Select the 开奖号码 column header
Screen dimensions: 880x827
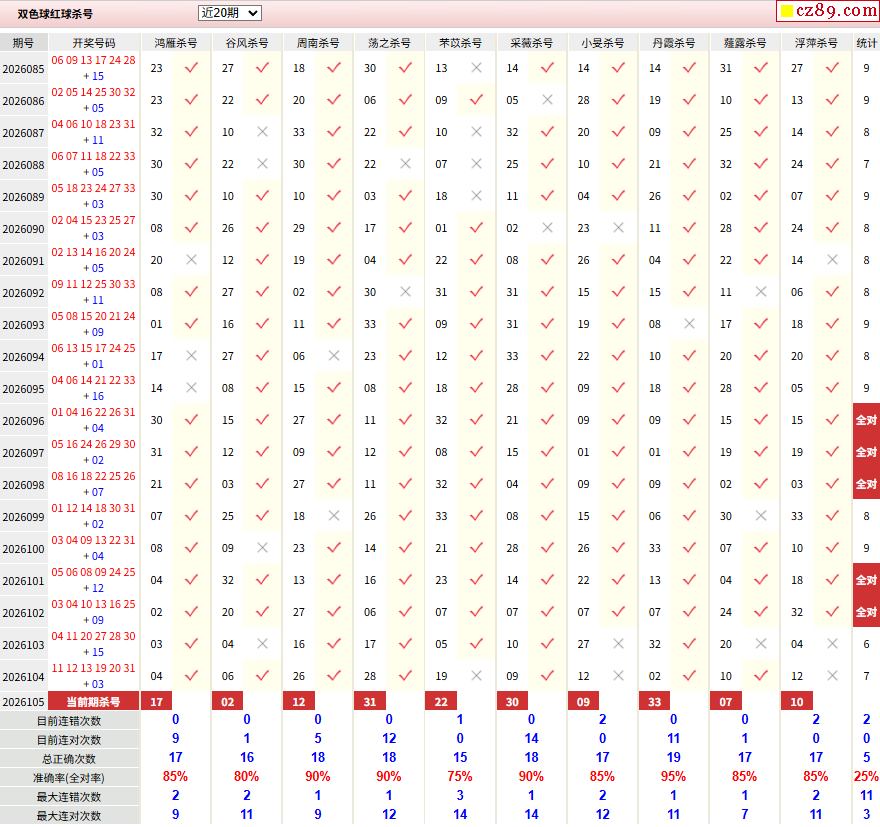tap(94, 43)
